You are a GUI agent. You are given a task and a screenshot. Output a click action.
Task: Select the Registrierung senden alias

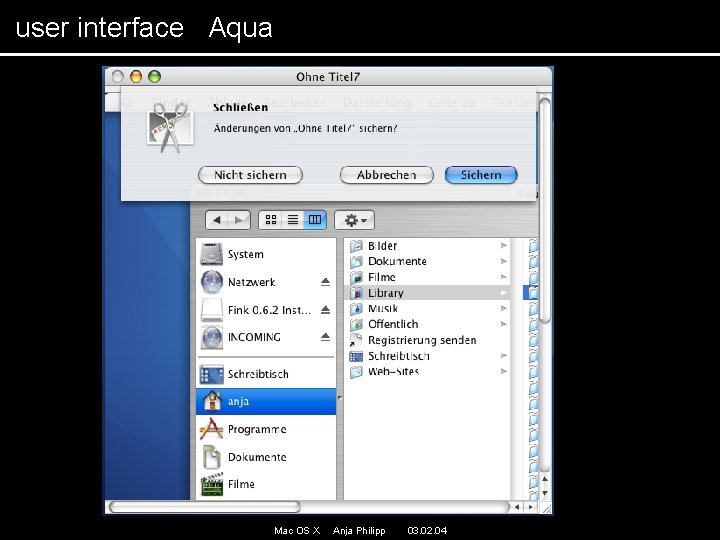point(427,340)
